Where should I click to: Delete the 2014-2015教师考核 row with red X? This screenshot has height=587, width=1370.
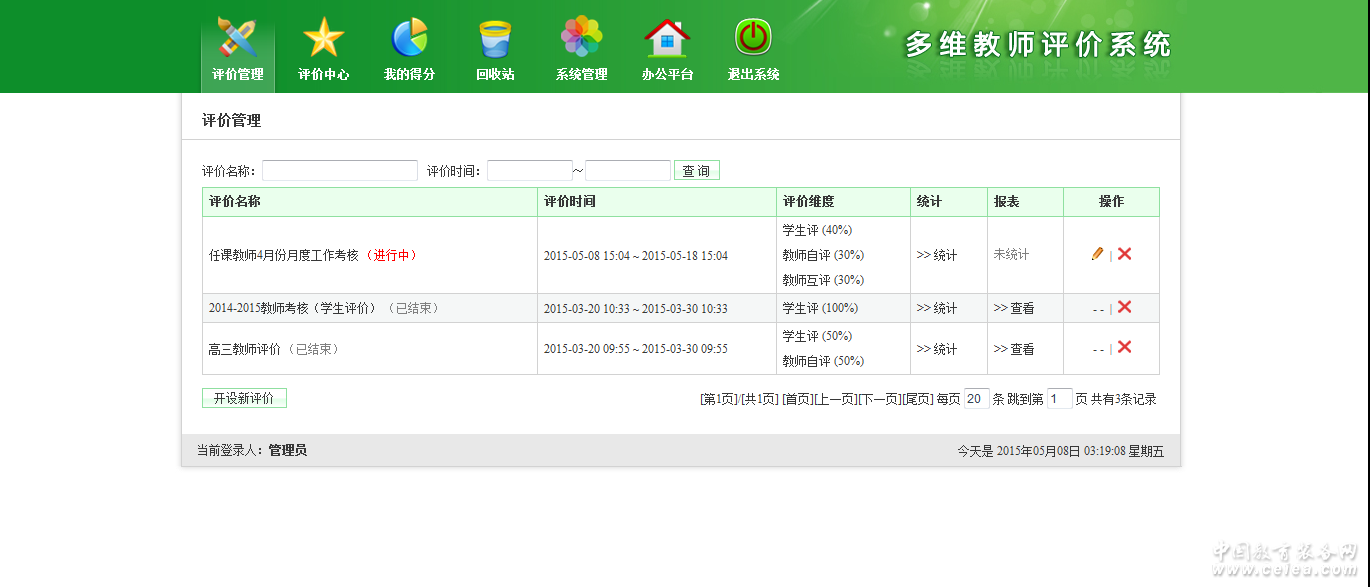(x=1125, y=307)
